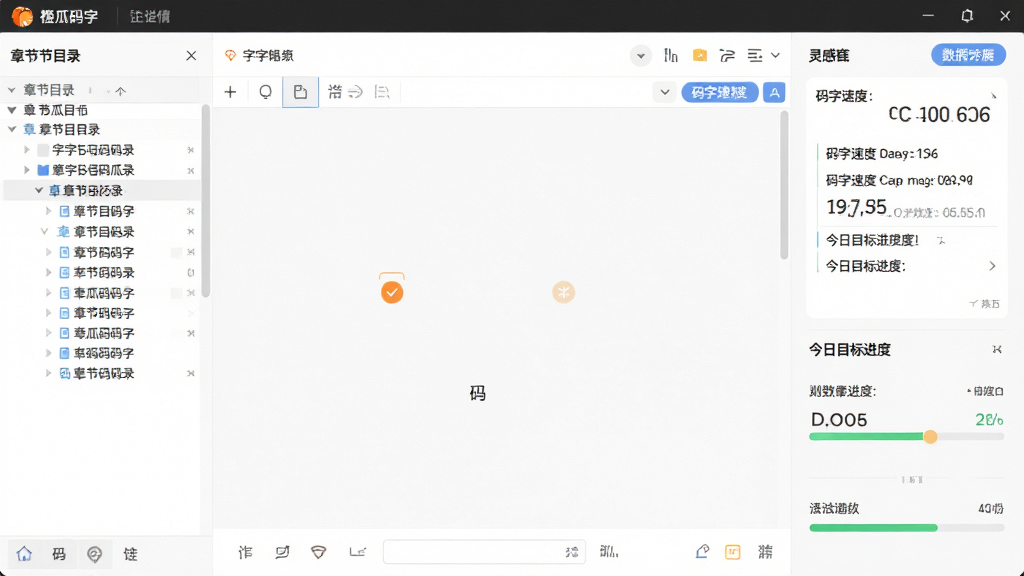Expand the arrow beside 今日目标进度:

coord(992,266)
